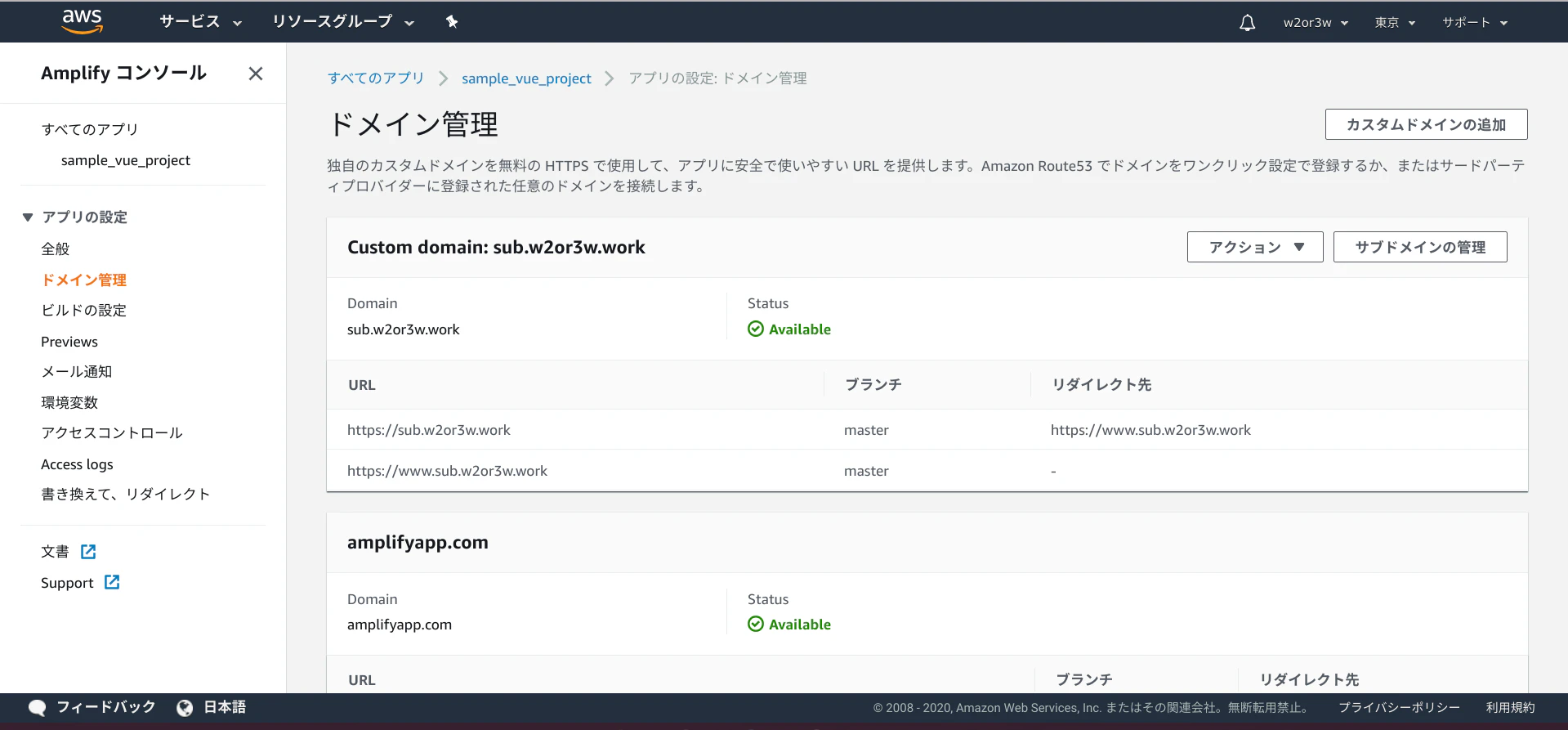Image resolution: width=1568 pixels, height=730 pixels.
Task: Open the notifications bell icon
Action: 1247,22
